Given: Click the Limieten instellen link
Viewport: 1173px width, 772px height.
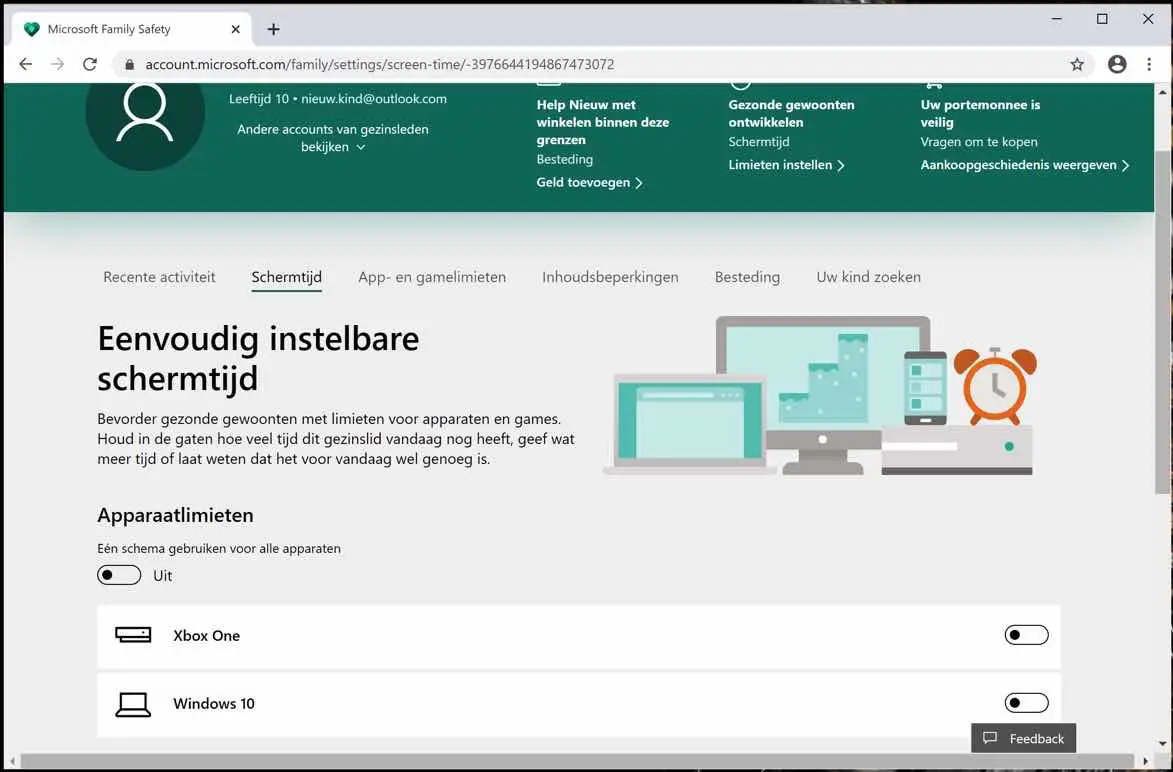Looking at the screenshot, I should click(787, 165).
